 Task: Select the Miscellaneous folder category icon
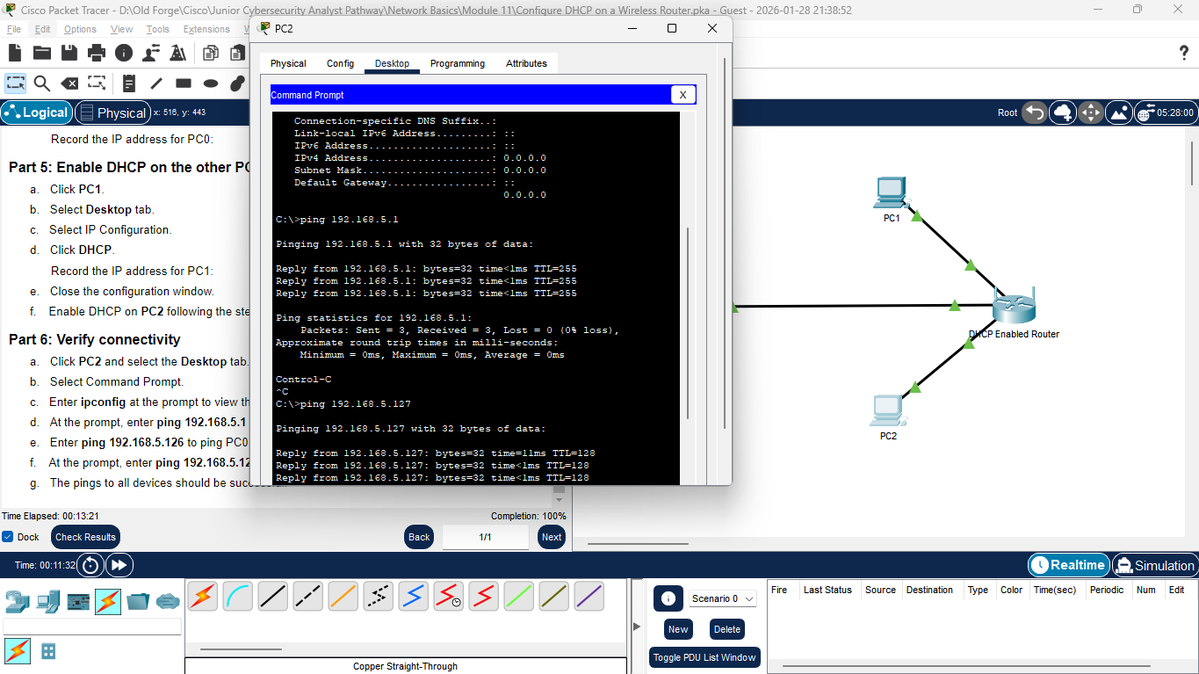pos(138,602)
